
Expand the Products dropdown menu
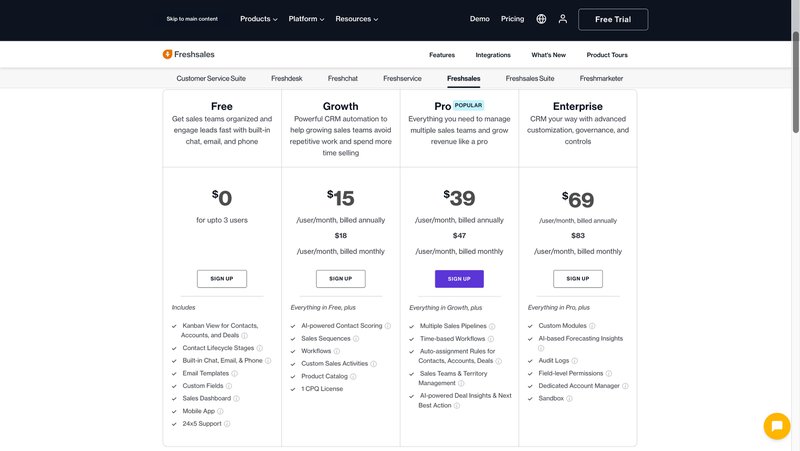click(259, 19)
